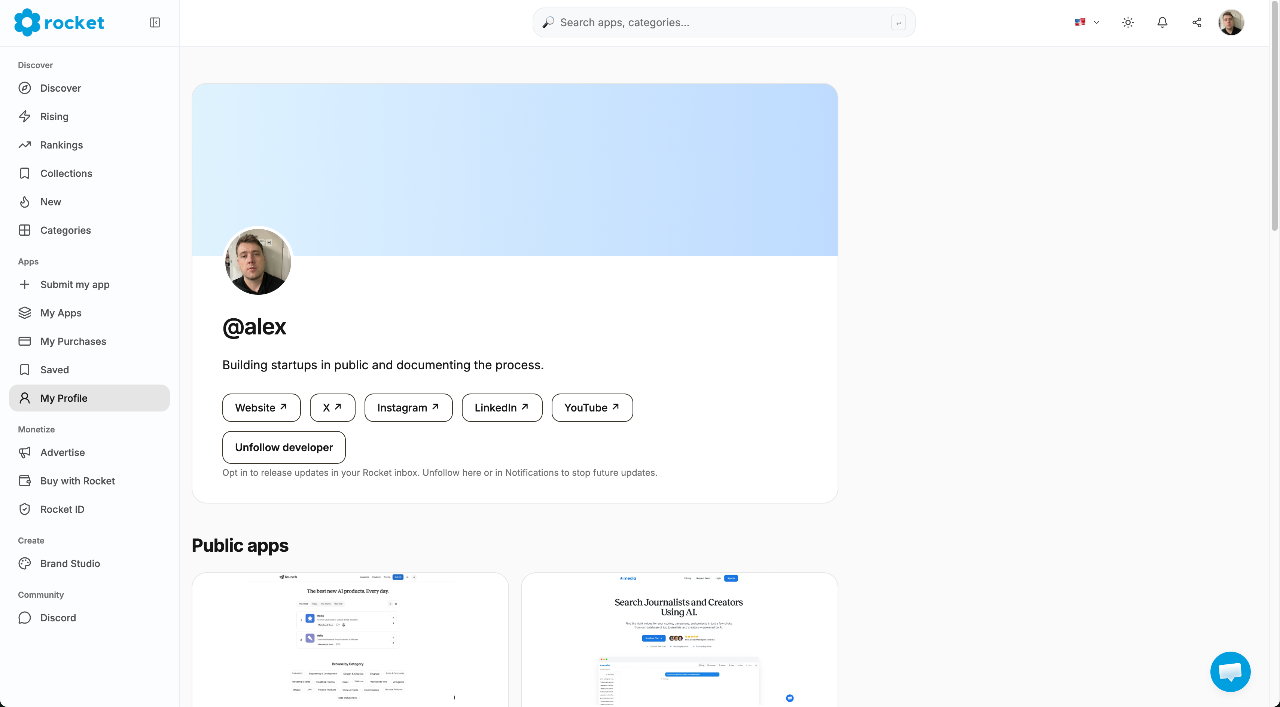The image size is (1280, 707).
Task: Open X profile link button
Action: coord(332,408)
